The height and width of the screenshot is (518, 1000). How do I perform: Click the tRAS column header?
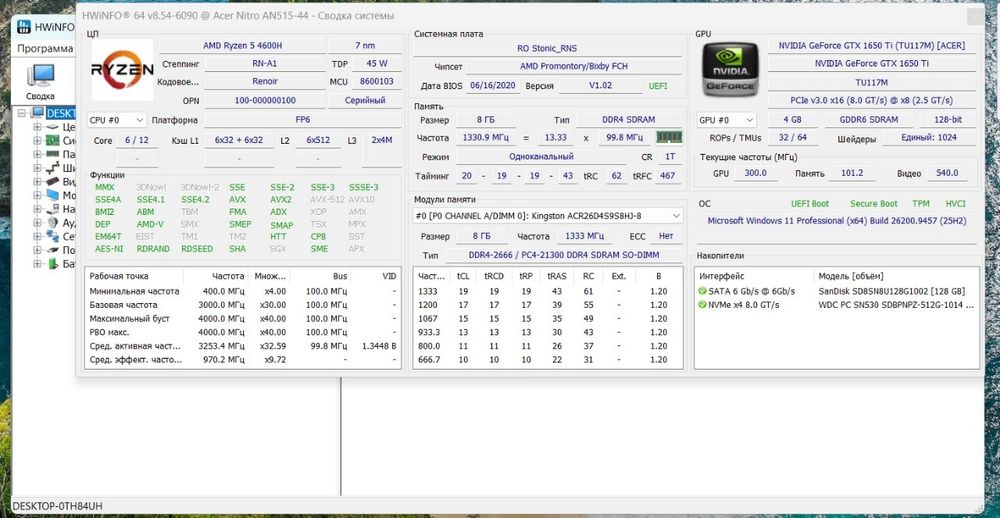(556, 276)
